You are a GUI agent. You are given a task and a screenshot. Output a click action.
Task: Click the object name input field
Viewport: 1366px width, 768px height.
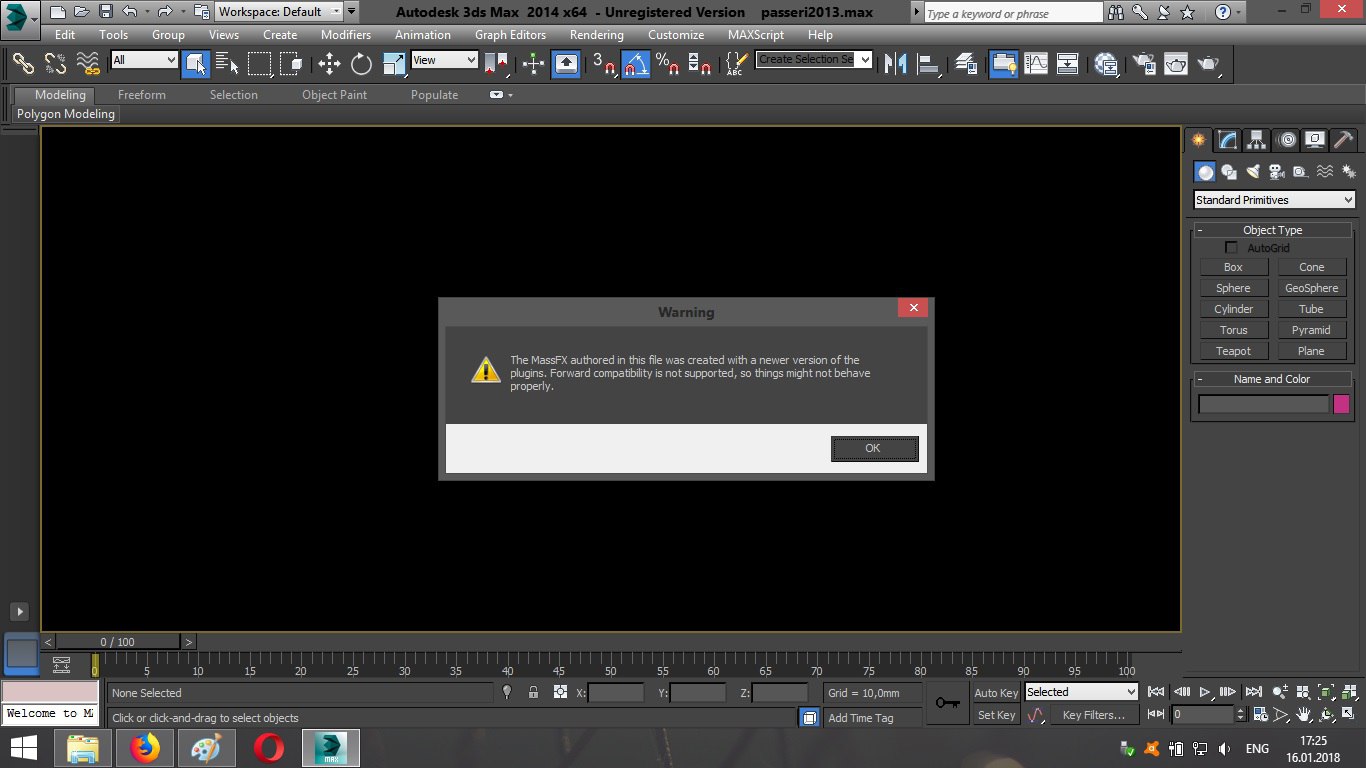pyautogui.click(x=1264, y=404)
